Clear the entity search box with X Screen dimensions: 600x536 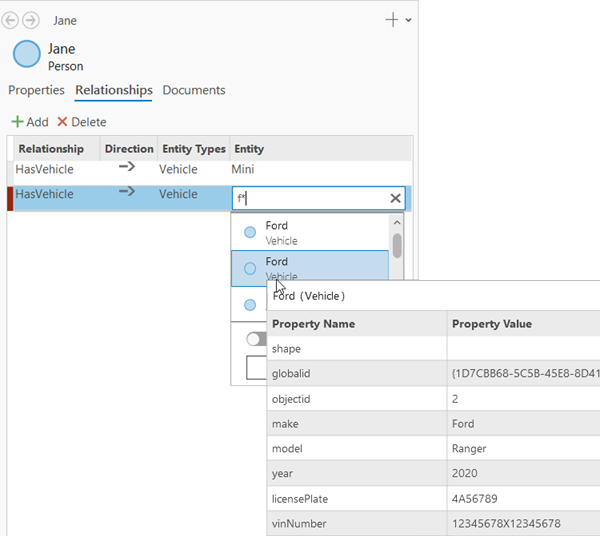pos(395,199)
